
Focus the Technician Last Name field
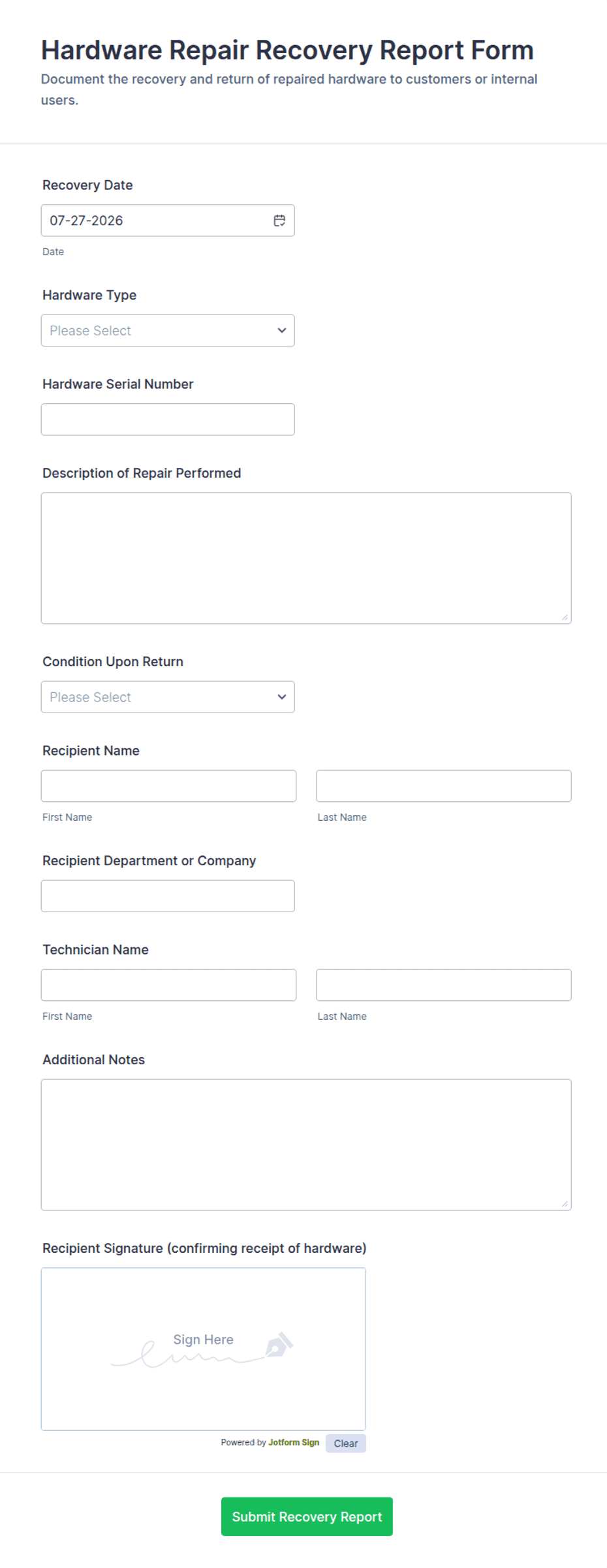444,985
